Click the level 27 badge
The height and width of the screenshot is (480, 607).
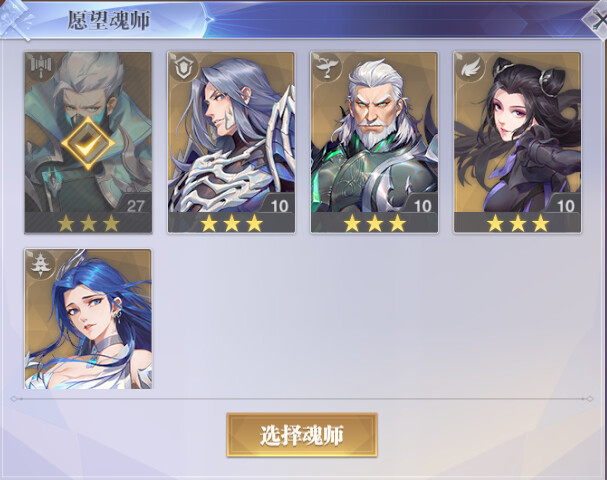pos(135,206)
